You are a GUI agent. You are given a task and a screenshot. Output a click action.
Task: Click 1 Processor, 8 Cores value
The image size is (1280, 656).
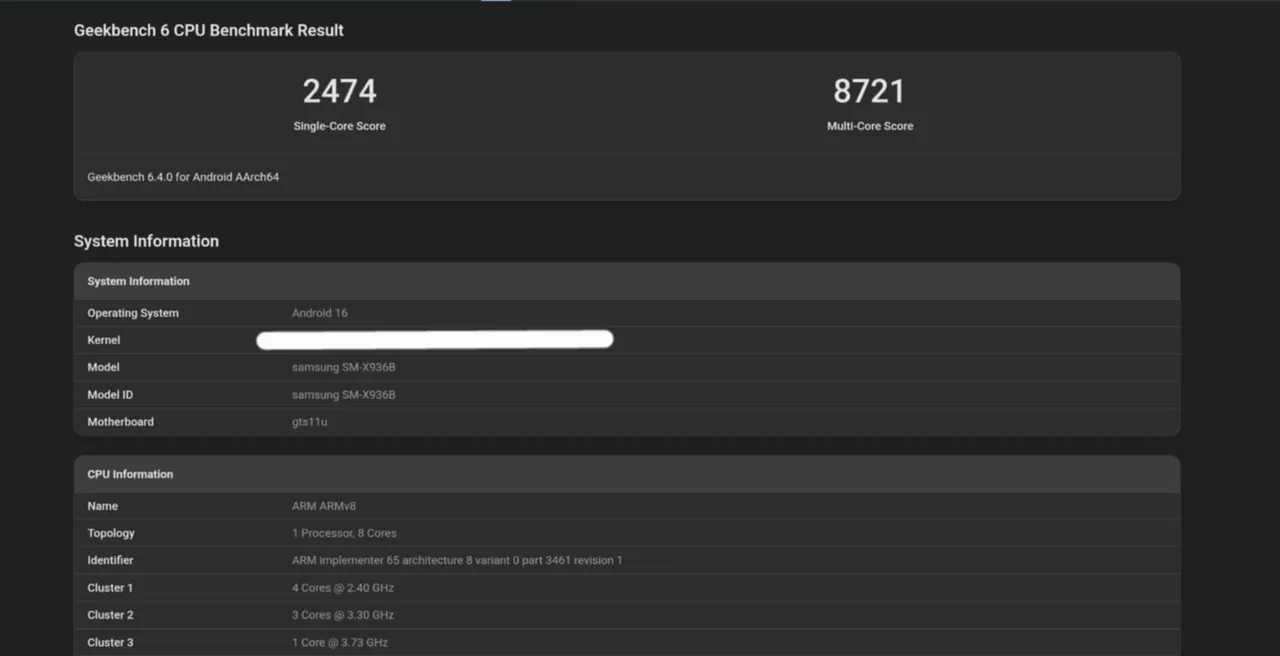[344, 533]
